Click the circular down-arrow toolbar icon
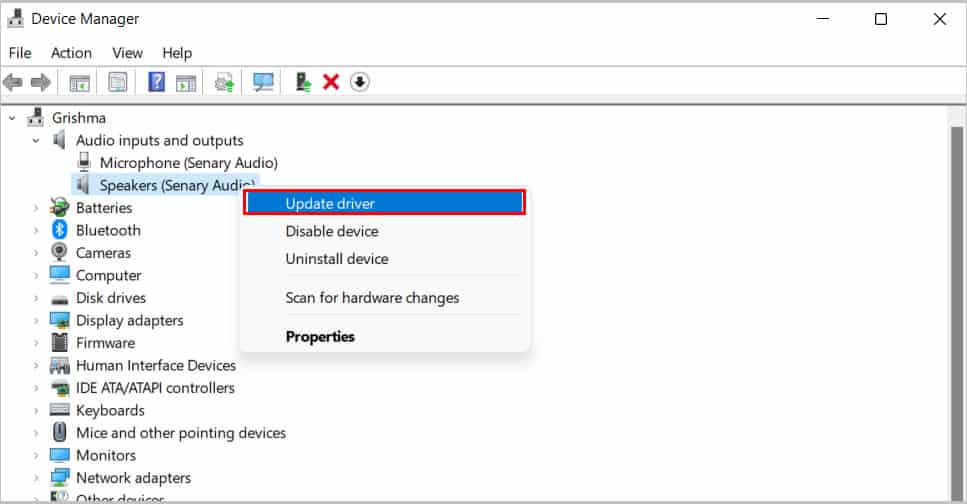The width and height of the screenshot is (967, 504). 360,82
